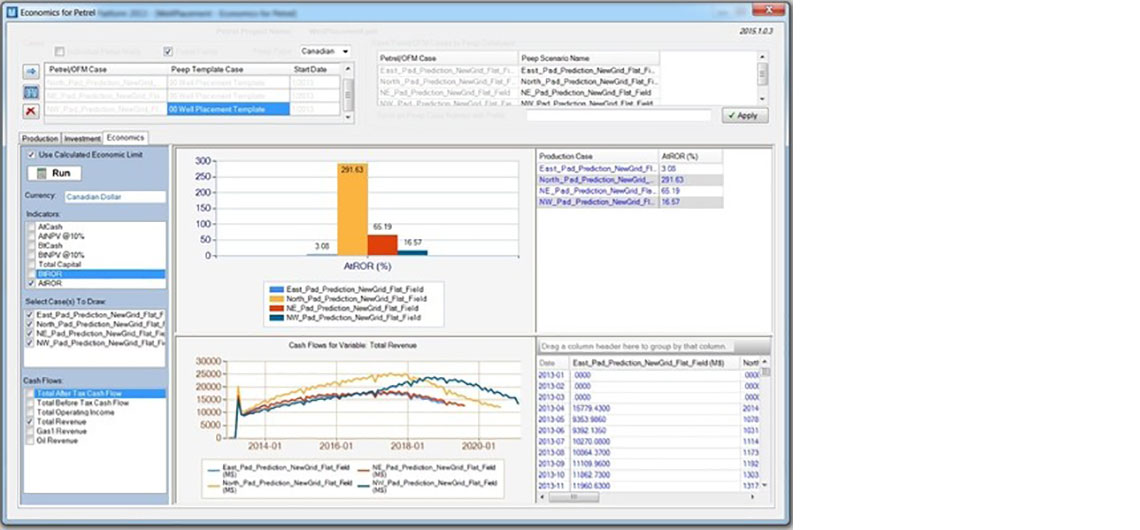The height and width of the screenshot is (530, 1140).
Task: Select 00 Well Placement Template highlighted cell
Action: click(x=228, y=109)
